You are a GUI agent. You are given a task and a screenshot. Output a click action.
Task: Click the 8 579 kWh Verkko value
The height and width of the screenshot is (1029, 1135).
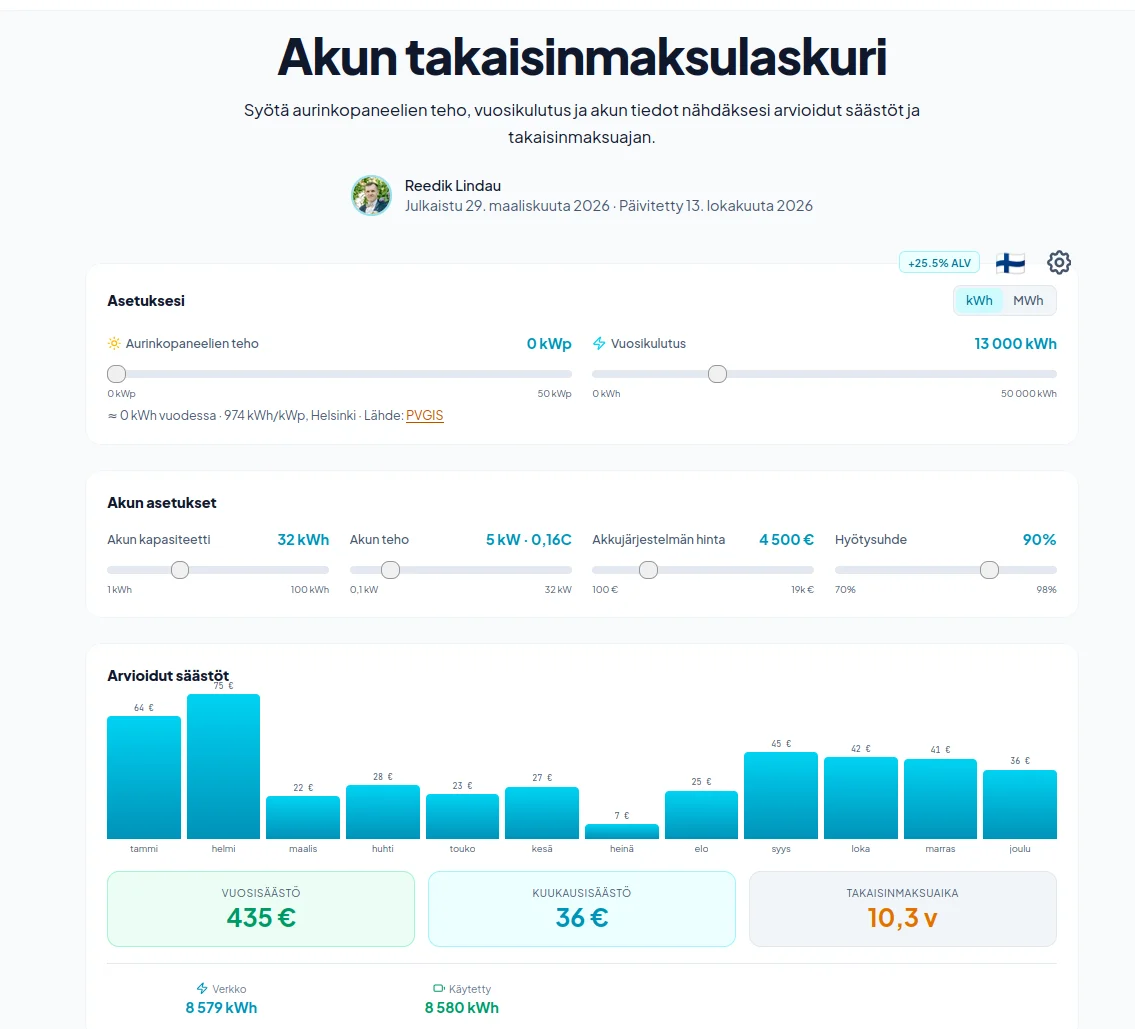tap(221, 1008)
